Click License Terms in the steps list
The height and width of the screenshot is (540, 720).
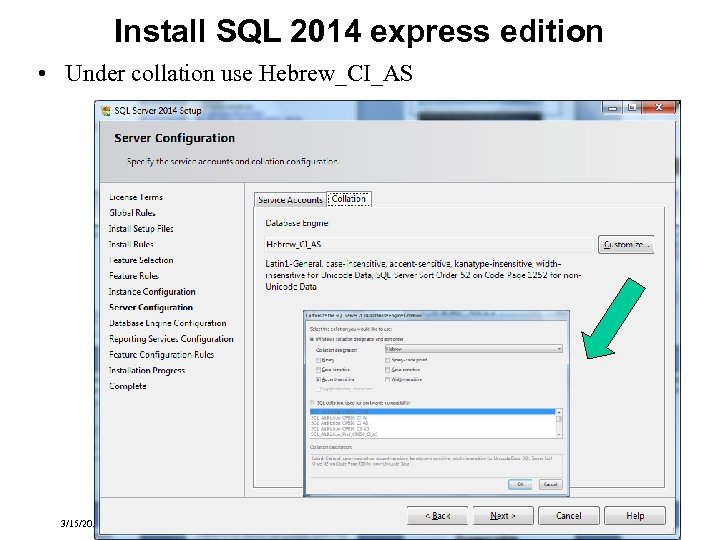point(136,197)
